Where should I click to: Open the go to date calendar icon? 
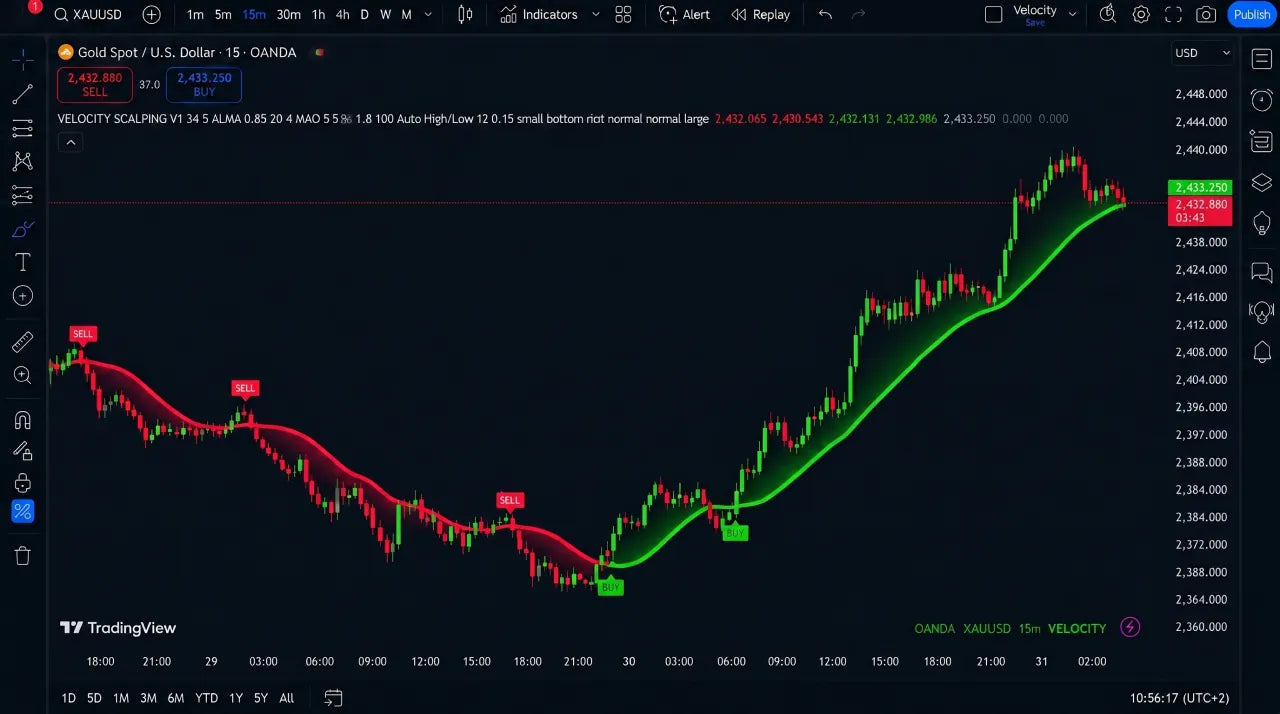tap(333, 698)
